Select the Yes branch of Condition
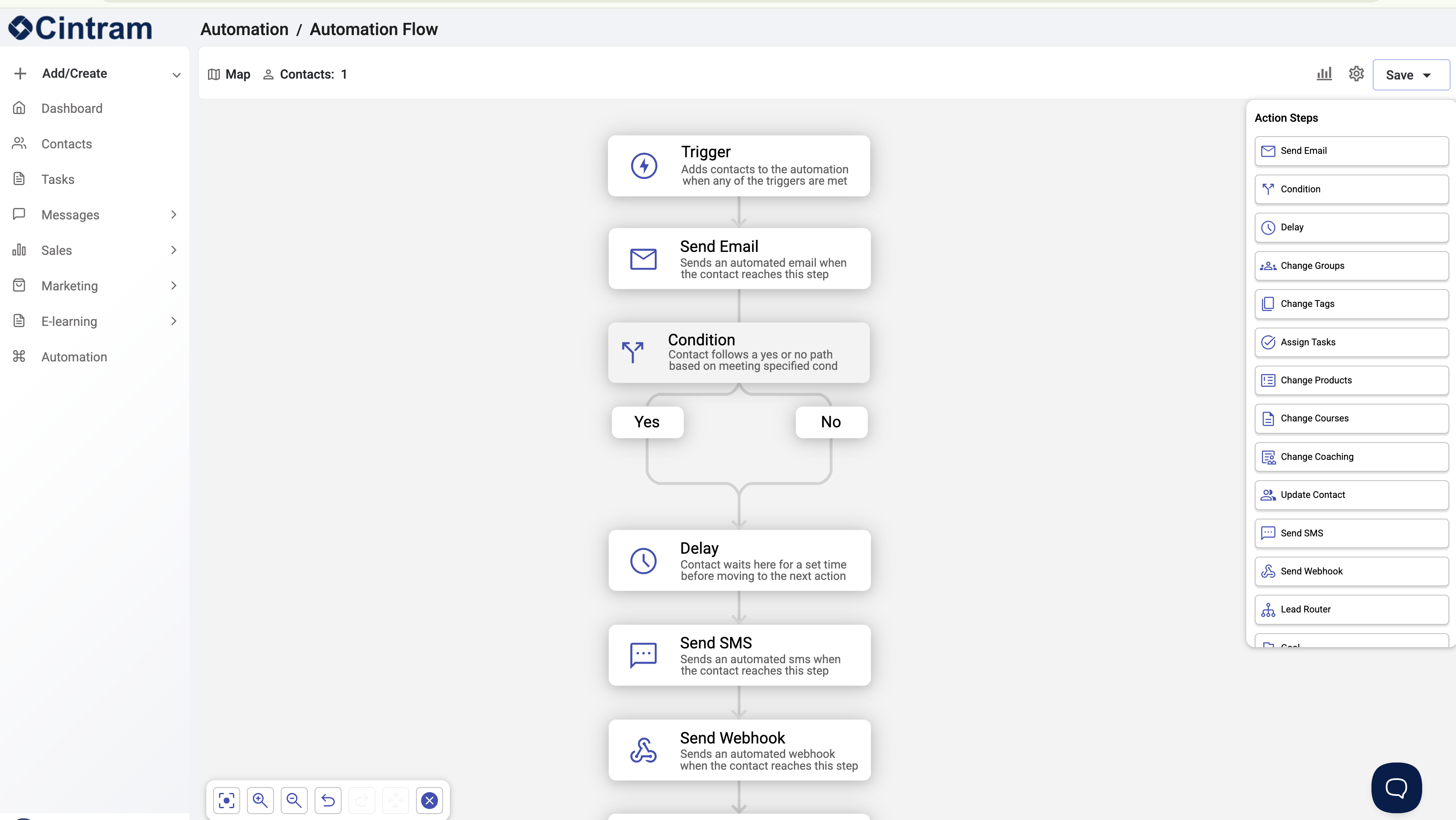This screenshot has height=820, width=1456. 647,422
